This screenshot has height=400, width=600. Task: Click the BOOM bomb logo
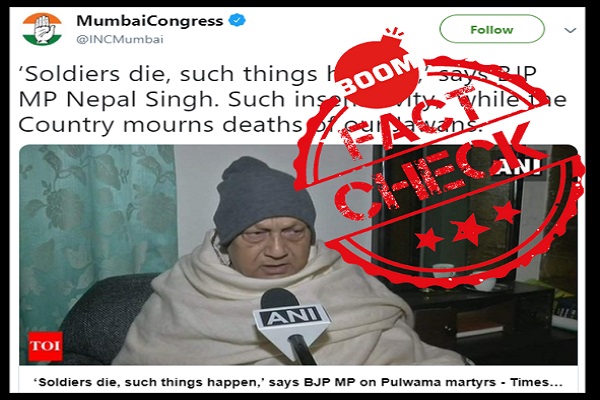point(376,69)
